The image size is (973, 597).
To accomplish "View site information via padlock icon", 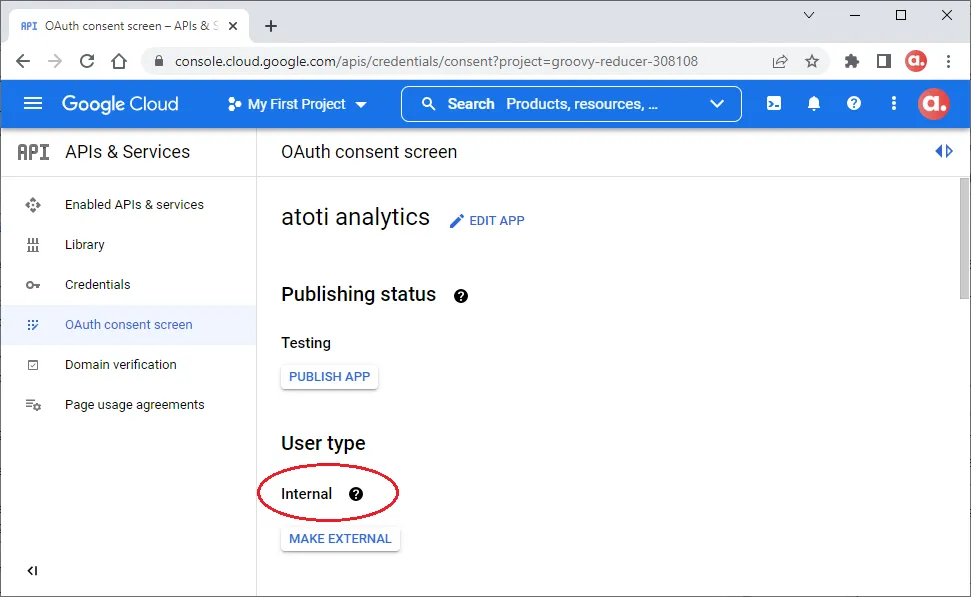I will 159,61.
